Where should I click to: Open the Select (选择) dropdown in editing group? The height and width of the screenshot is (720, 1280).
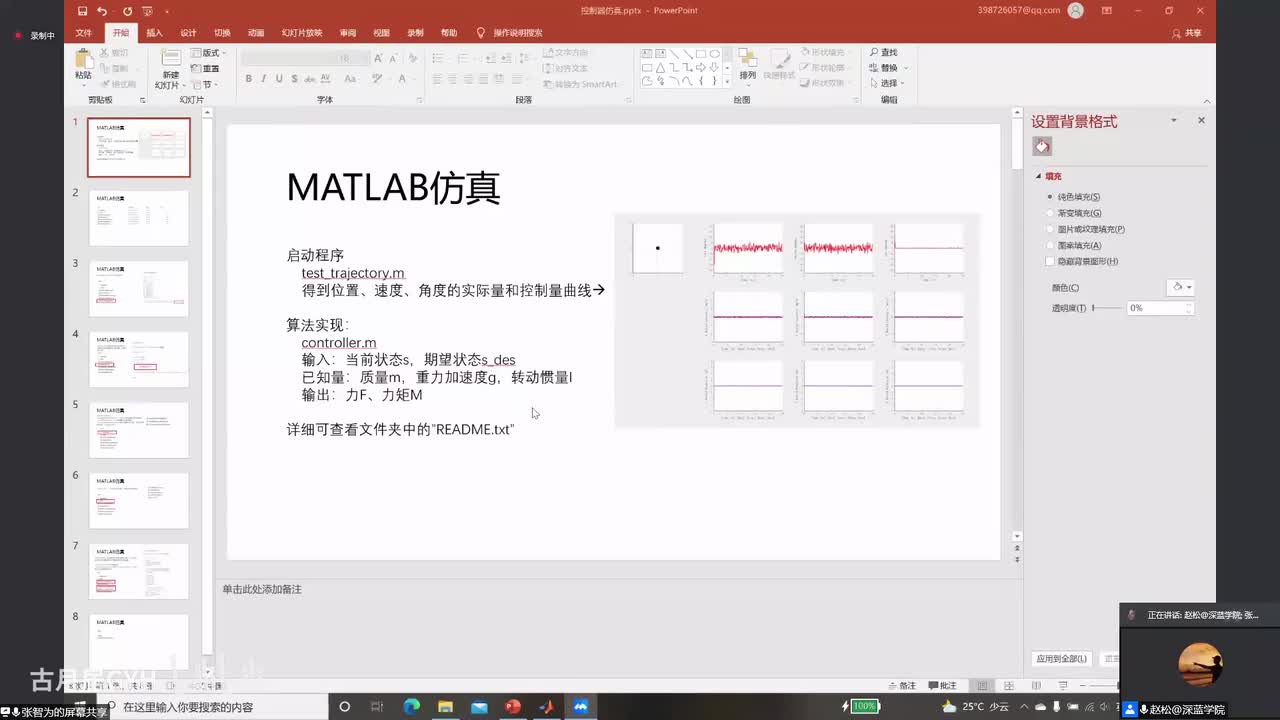click(x=887, y=83)
